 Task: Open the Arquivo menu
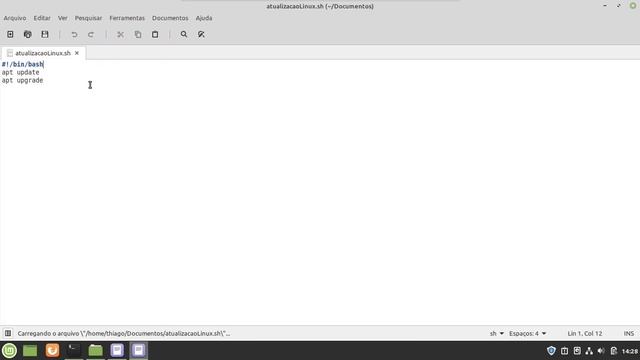point(15,18)
